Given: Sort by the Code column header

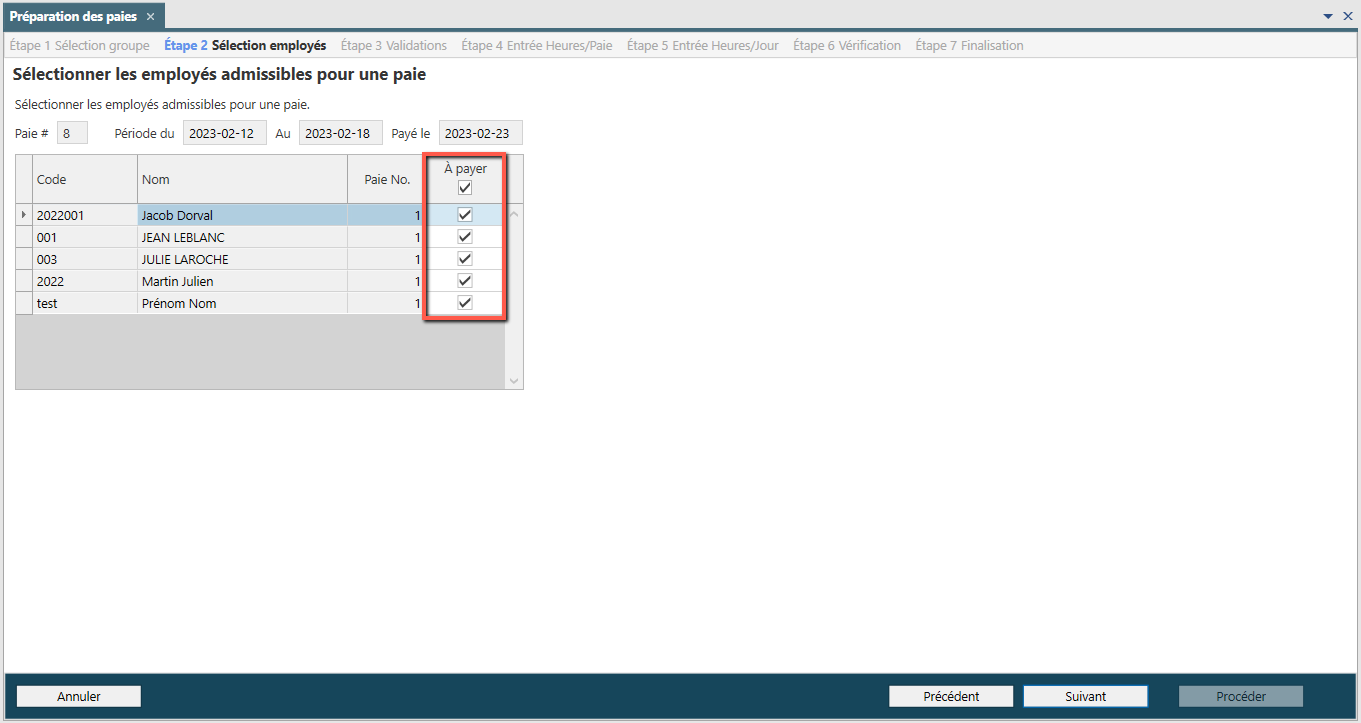Looking at the screenshot, I should (85, 179).
